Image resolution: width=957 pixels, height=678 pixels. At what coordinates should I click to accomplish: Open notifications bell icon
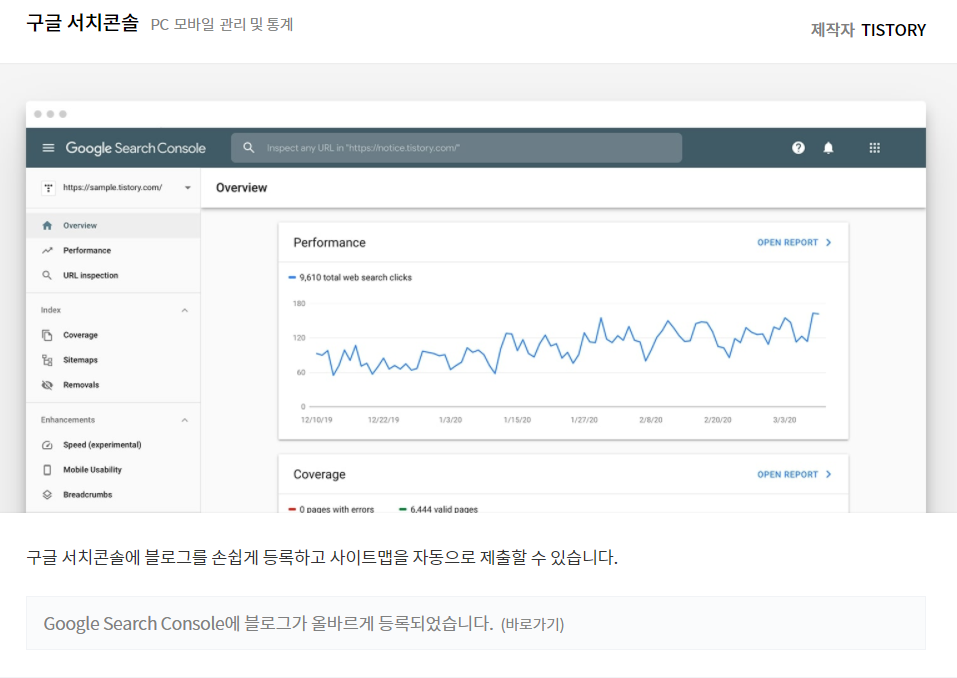[x=828, y=148]
